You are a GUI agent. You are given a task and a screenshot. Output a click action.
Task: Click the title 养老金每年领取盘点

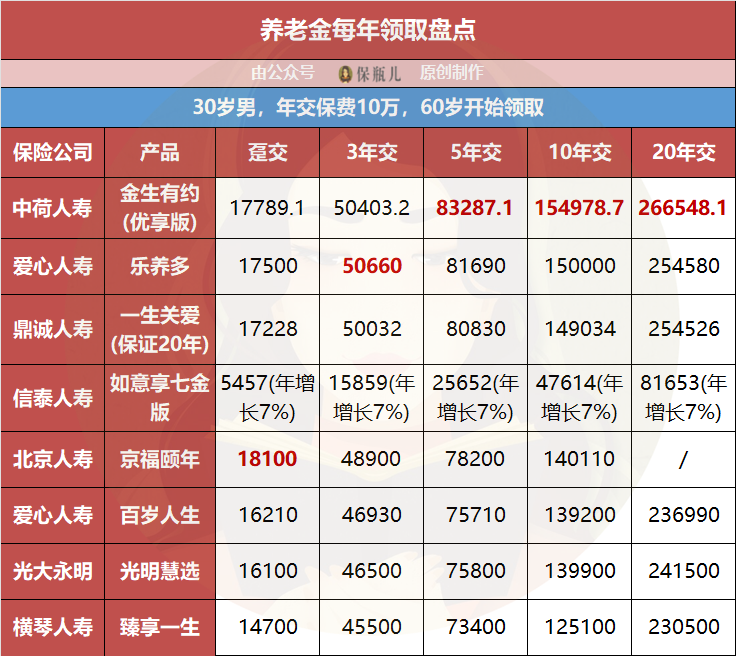(368, 30)
